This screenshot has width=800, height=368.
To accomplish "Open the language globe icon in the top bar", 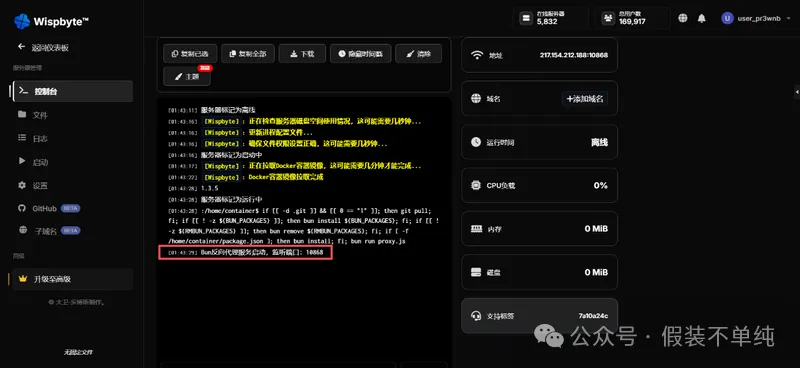I will pos(683,18).
